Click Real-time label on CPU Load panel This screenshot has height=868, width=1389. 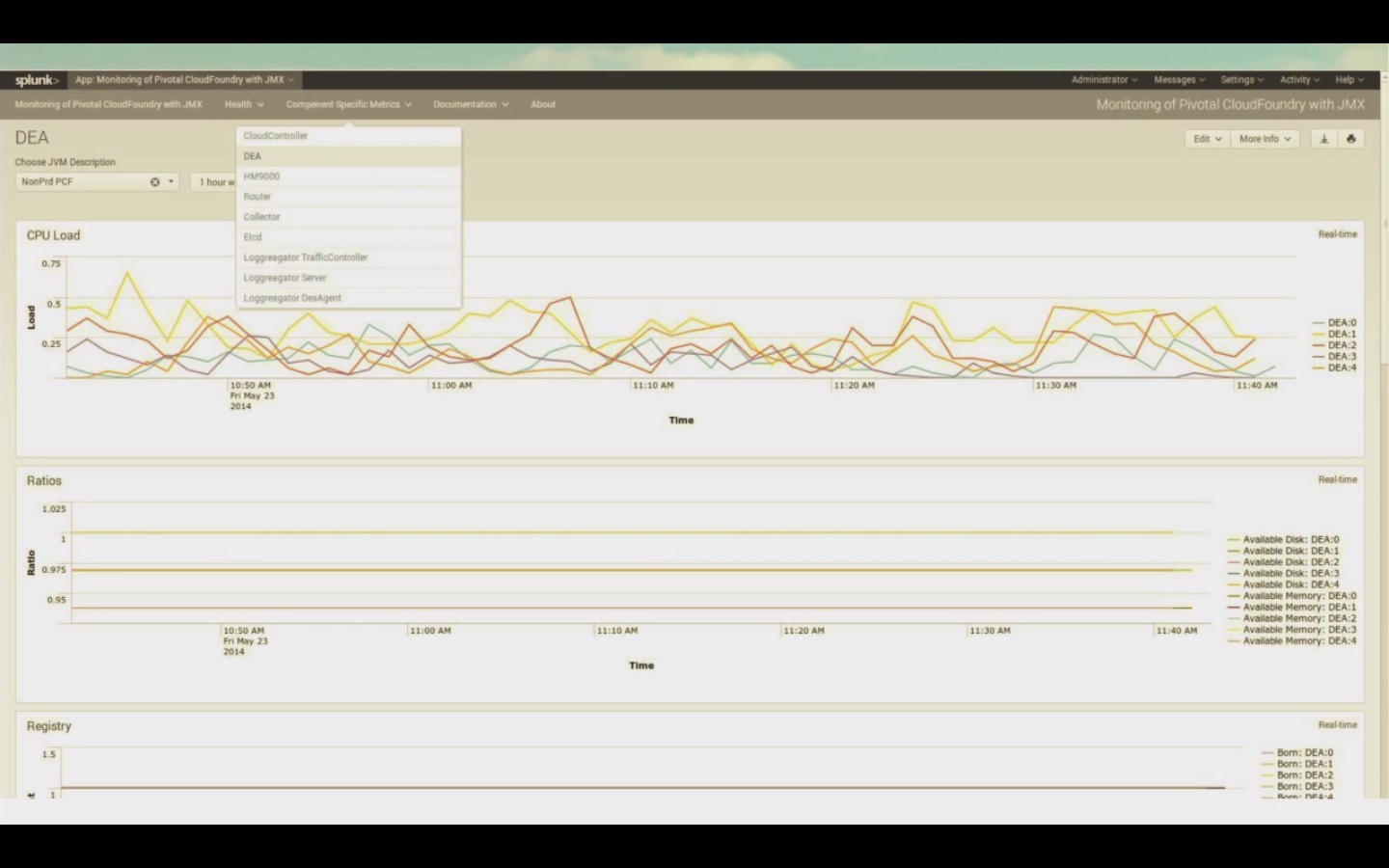pos(1337,234)
